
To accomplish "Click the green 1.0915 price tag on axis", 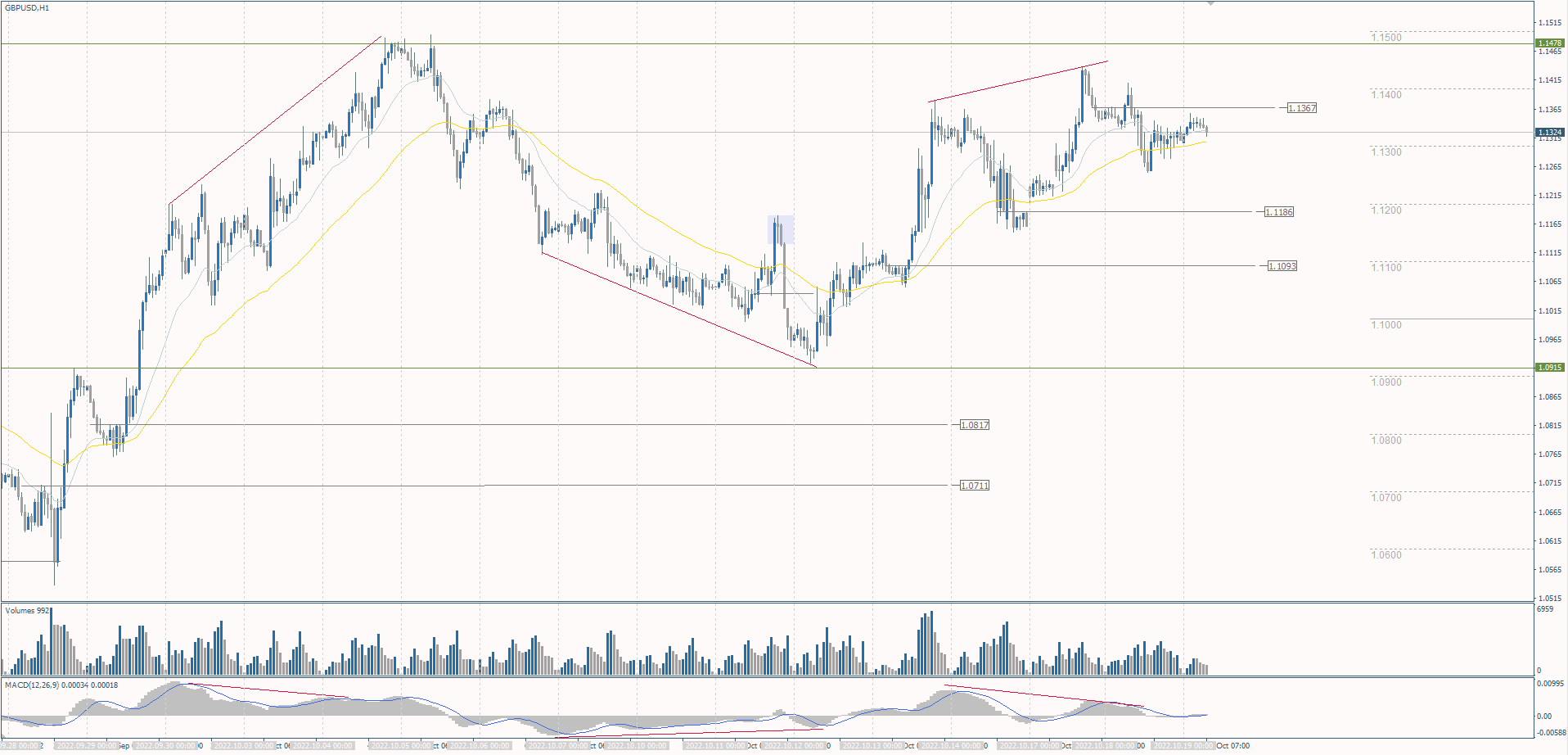I will pos(1550,368).
